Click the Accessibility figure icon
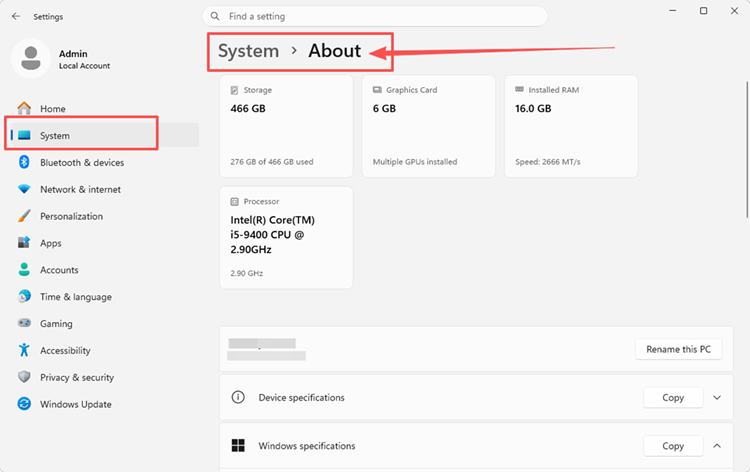This screenshot has height=472, width=750. pos(24,350)
